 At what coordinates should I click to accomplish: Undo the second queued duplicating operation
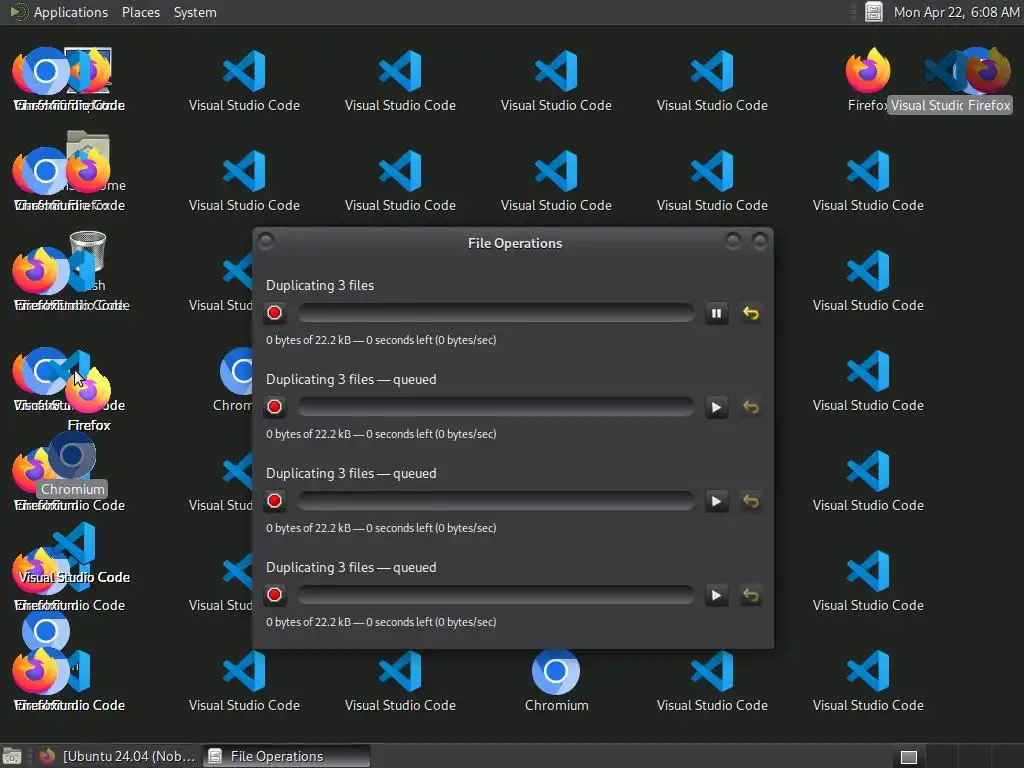tap(751, 502)
